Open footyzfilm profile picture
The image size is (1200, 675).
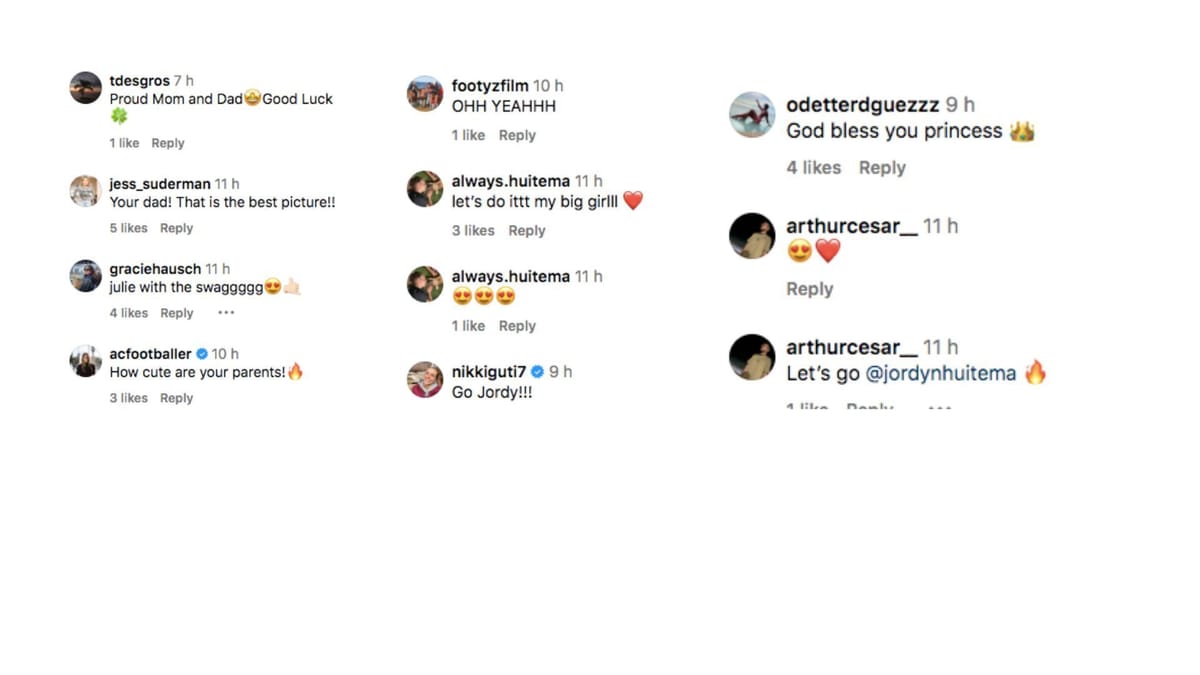[x=425, y=94]
